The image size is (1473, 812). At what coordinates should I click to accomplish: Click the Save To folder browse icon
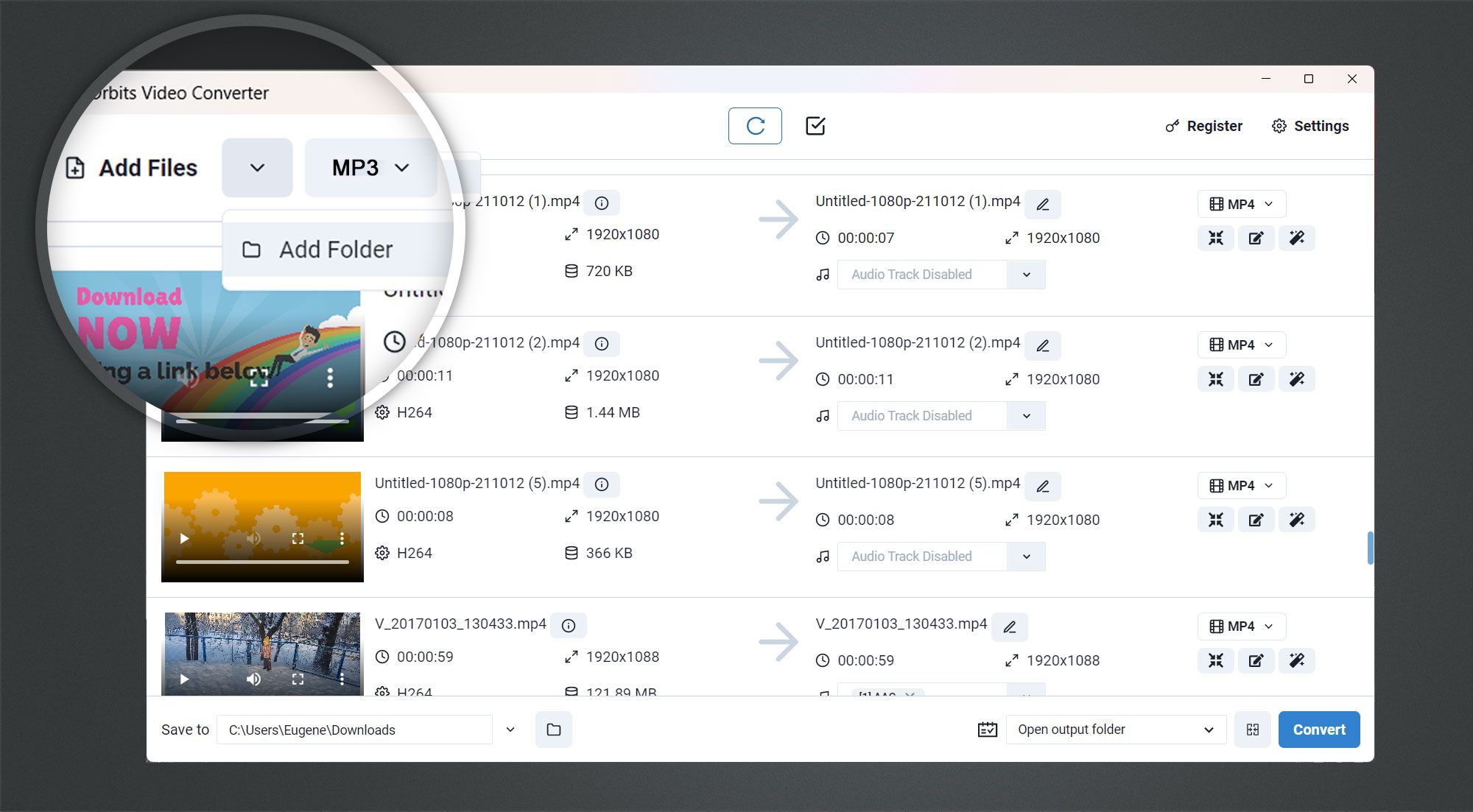pos(555,730)
